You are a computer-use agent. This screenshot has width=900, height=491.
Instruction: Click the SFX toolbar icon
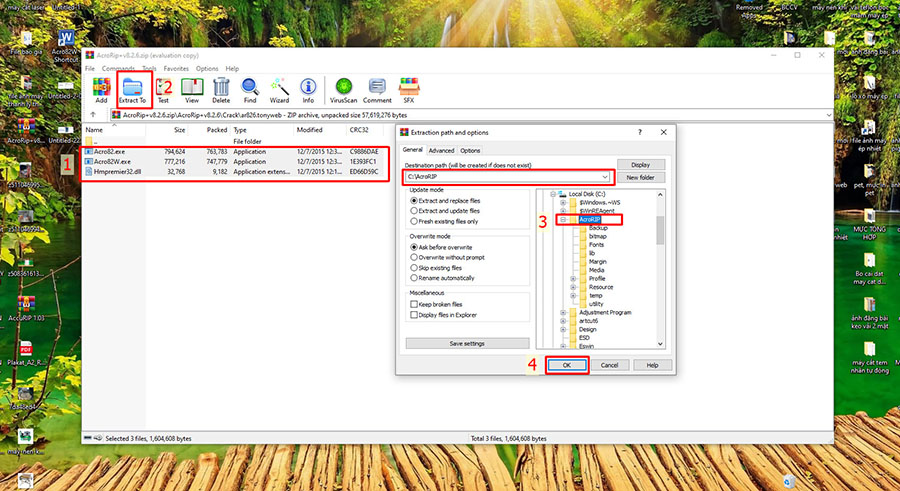coord(409,90)
